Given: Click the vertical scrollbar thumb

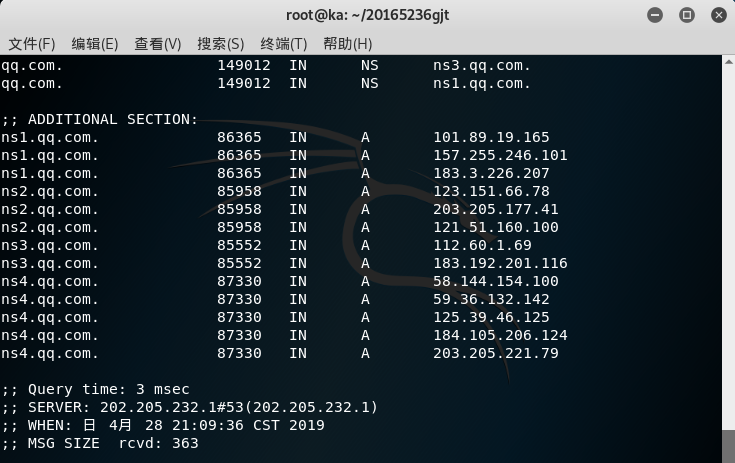Looking at the screenshot, I should tap(728, 446).
